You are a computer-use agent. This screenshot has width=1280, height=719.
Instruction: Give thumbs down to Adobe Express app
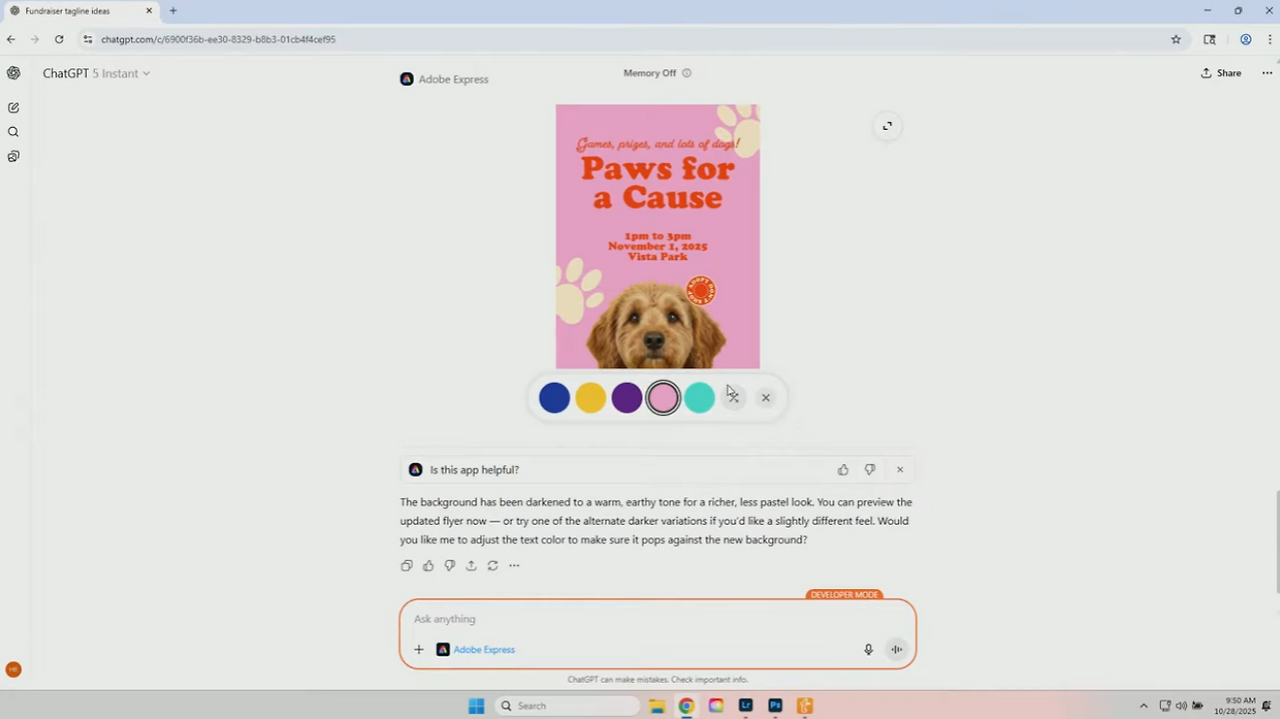(x=870, y=470)
